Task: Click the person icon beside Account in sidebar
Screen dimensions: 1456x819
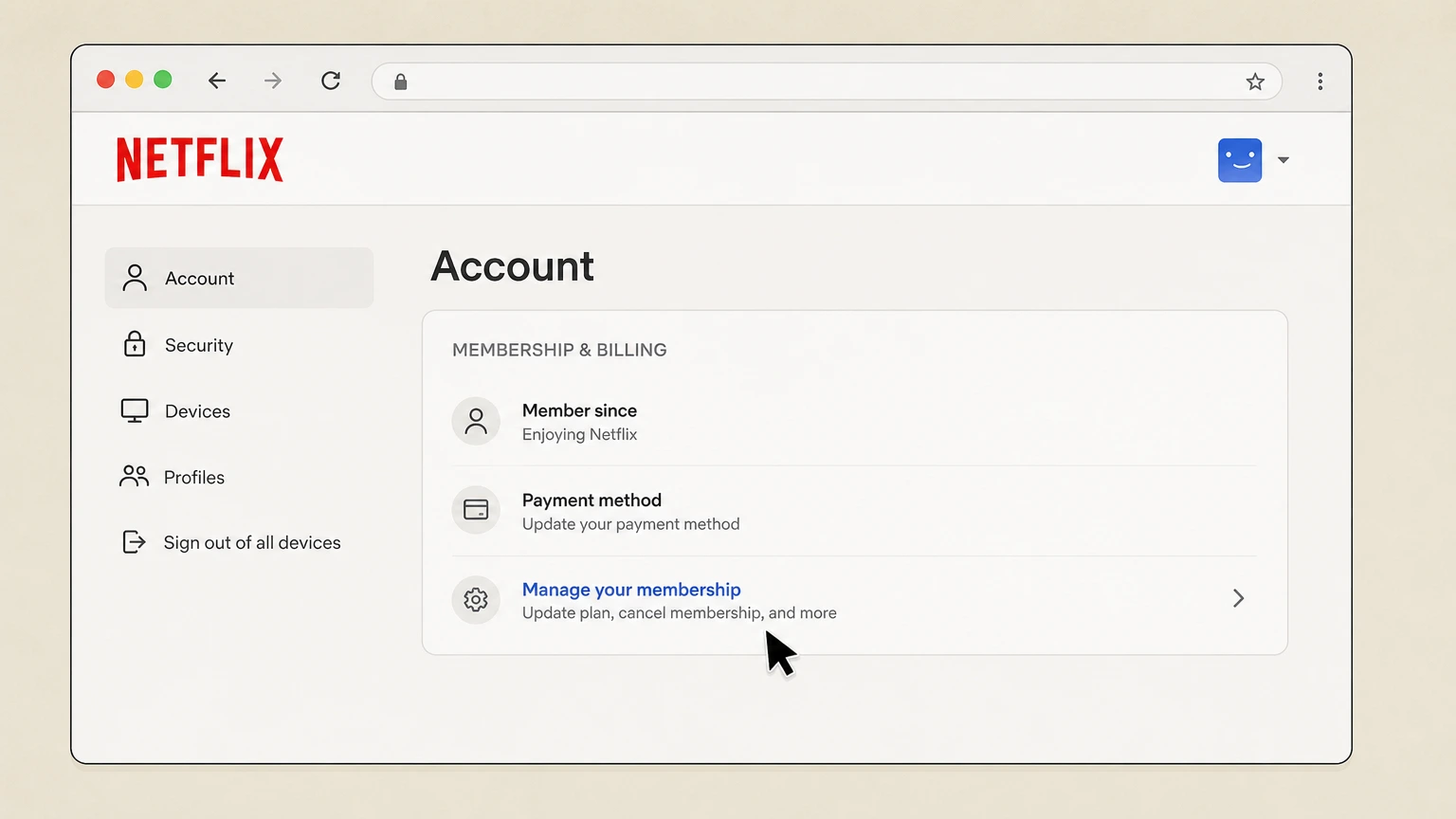Action: click(x=135, y=278)
